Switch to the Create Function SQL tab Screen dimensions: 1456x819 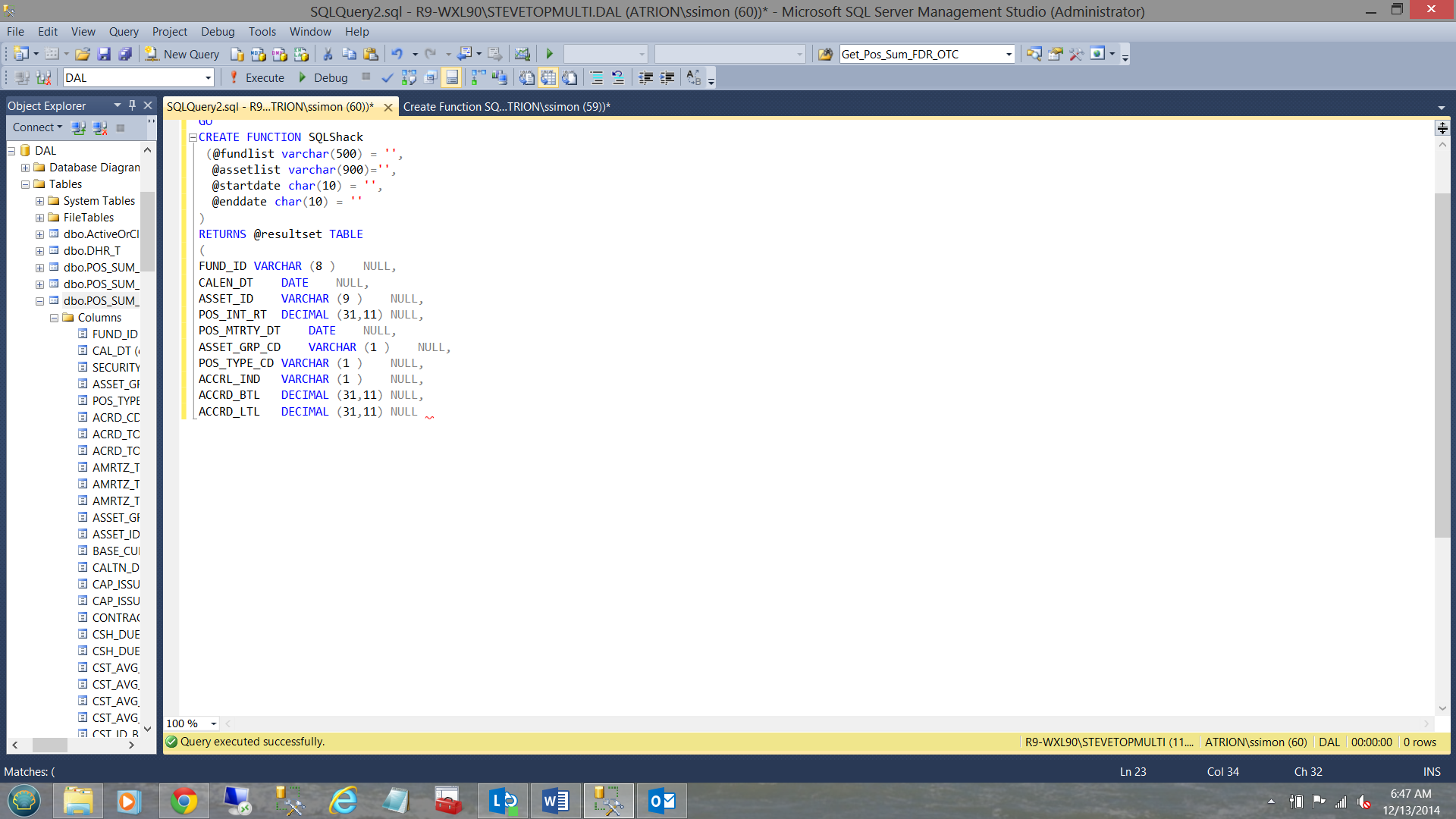click(506, 107)
